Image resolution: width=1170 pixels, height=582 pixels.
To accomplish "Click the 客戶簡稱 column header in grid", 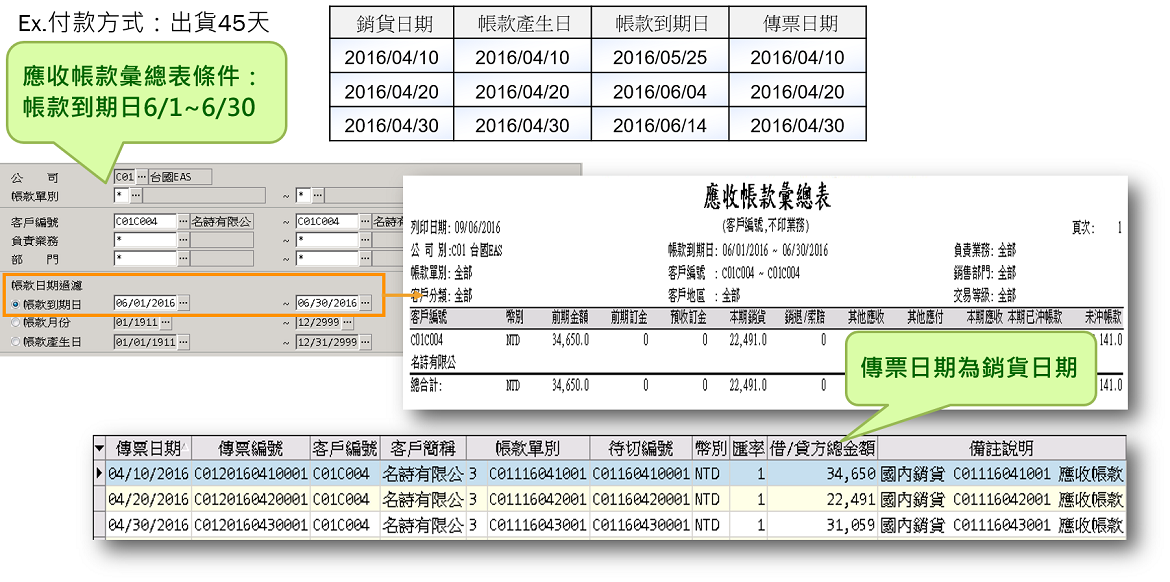I will 423,448.
